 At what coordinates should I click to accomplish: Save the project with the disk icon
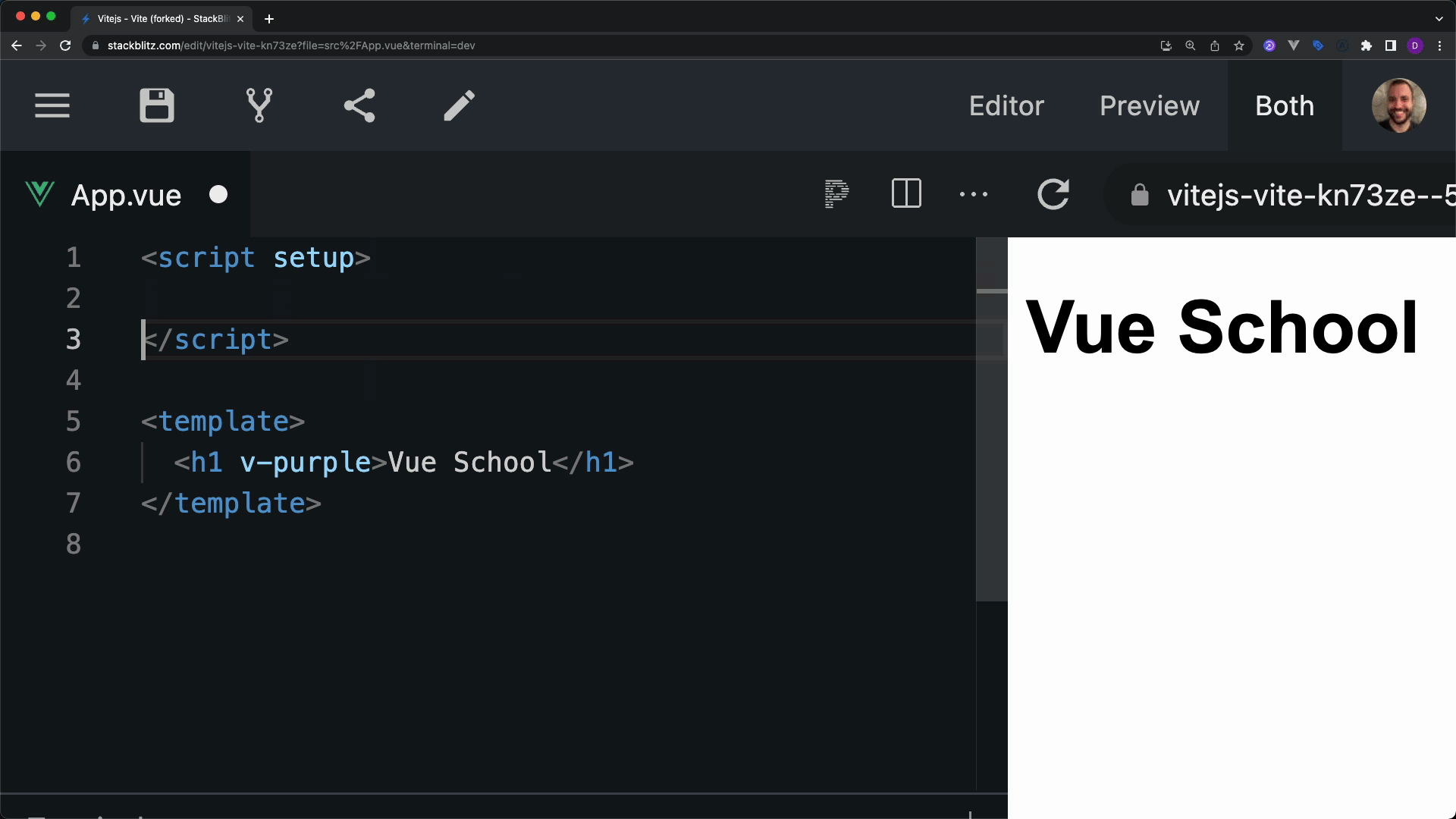157,105
